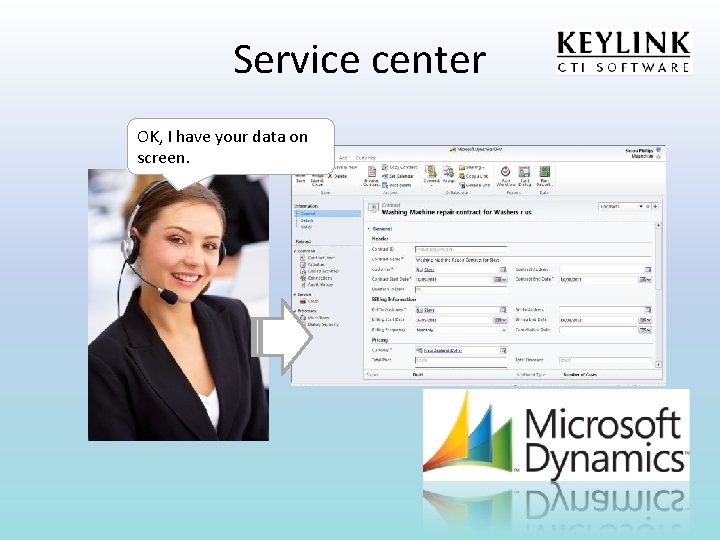Click the contract entity icon beside the title
Screen dimensions: 720x540
pos(373,208)
